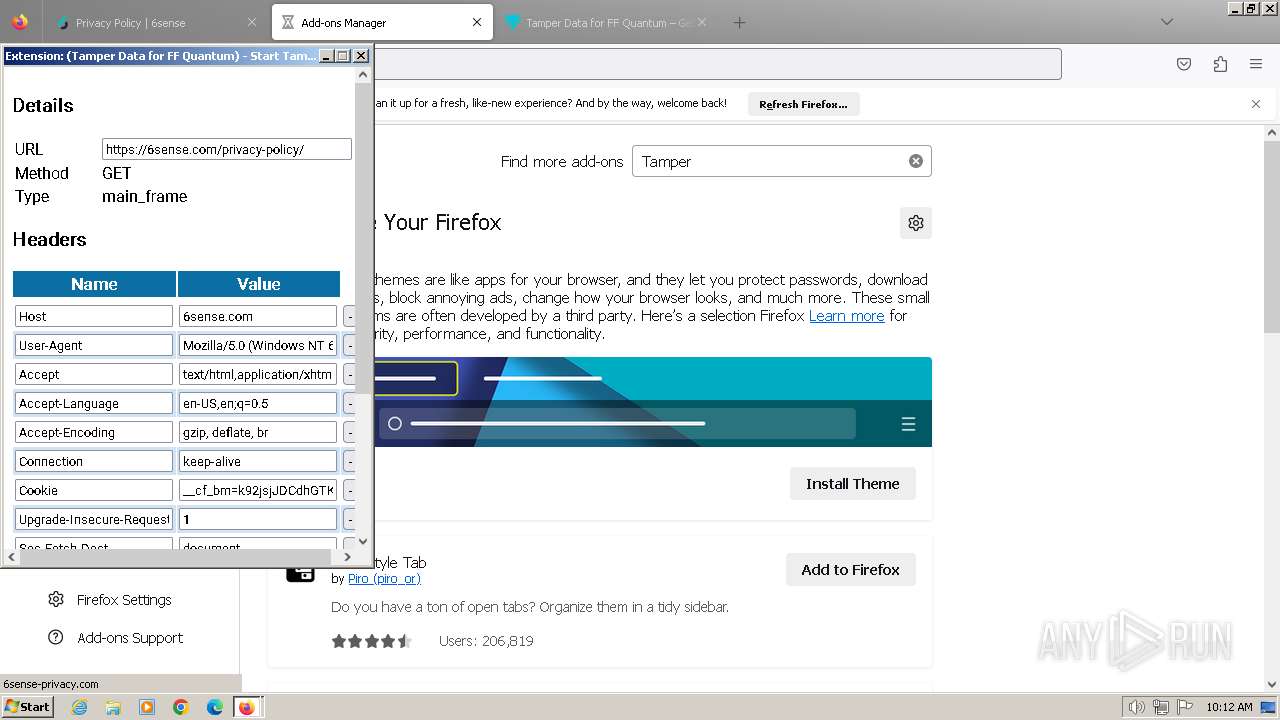1280x720 pixels.
Task: Switch to Add-ons Manager tab
Action: click(382, 22)
